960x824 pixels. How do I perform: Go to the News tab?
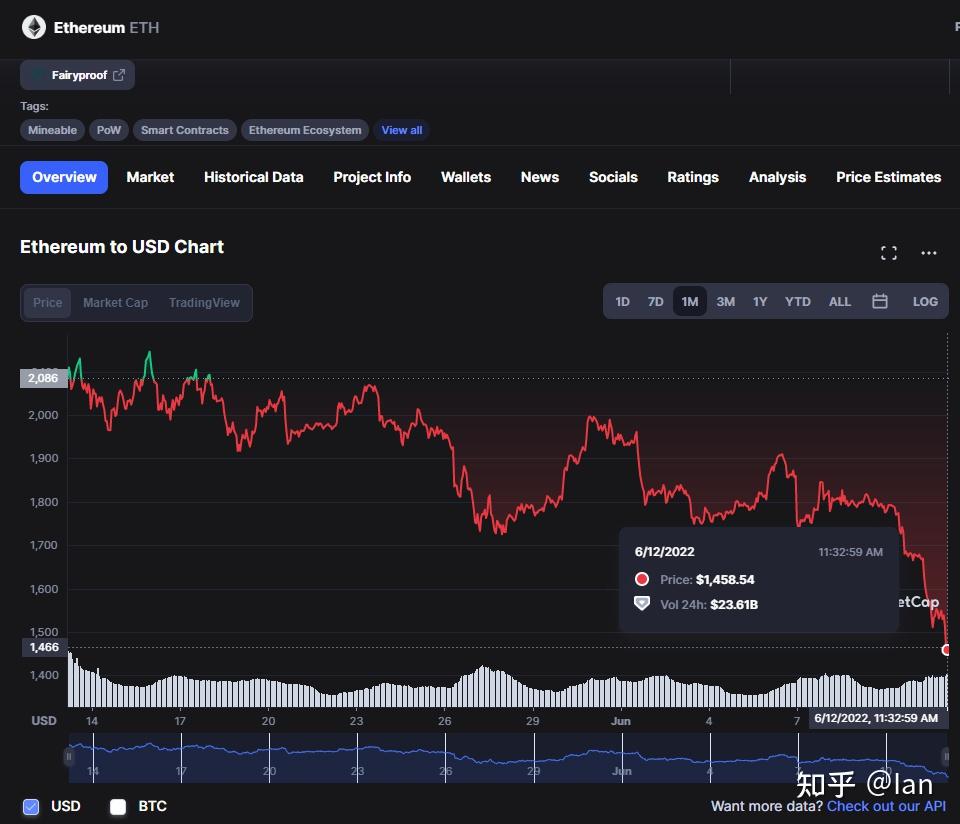pos(539,178)
